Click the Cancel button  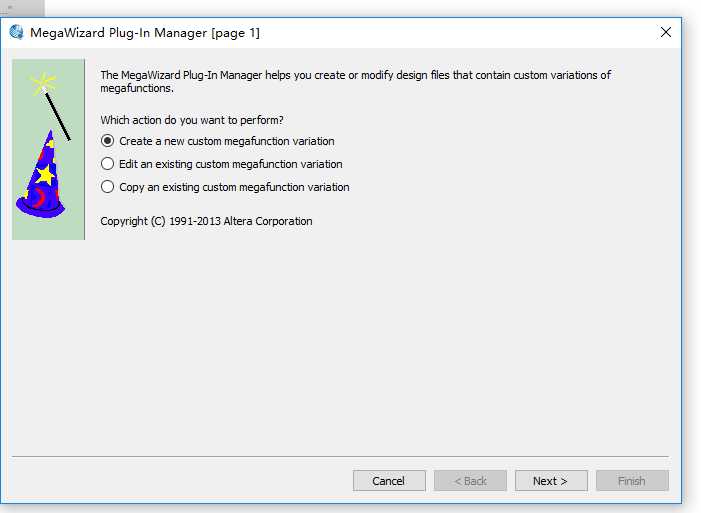point(389,481)
